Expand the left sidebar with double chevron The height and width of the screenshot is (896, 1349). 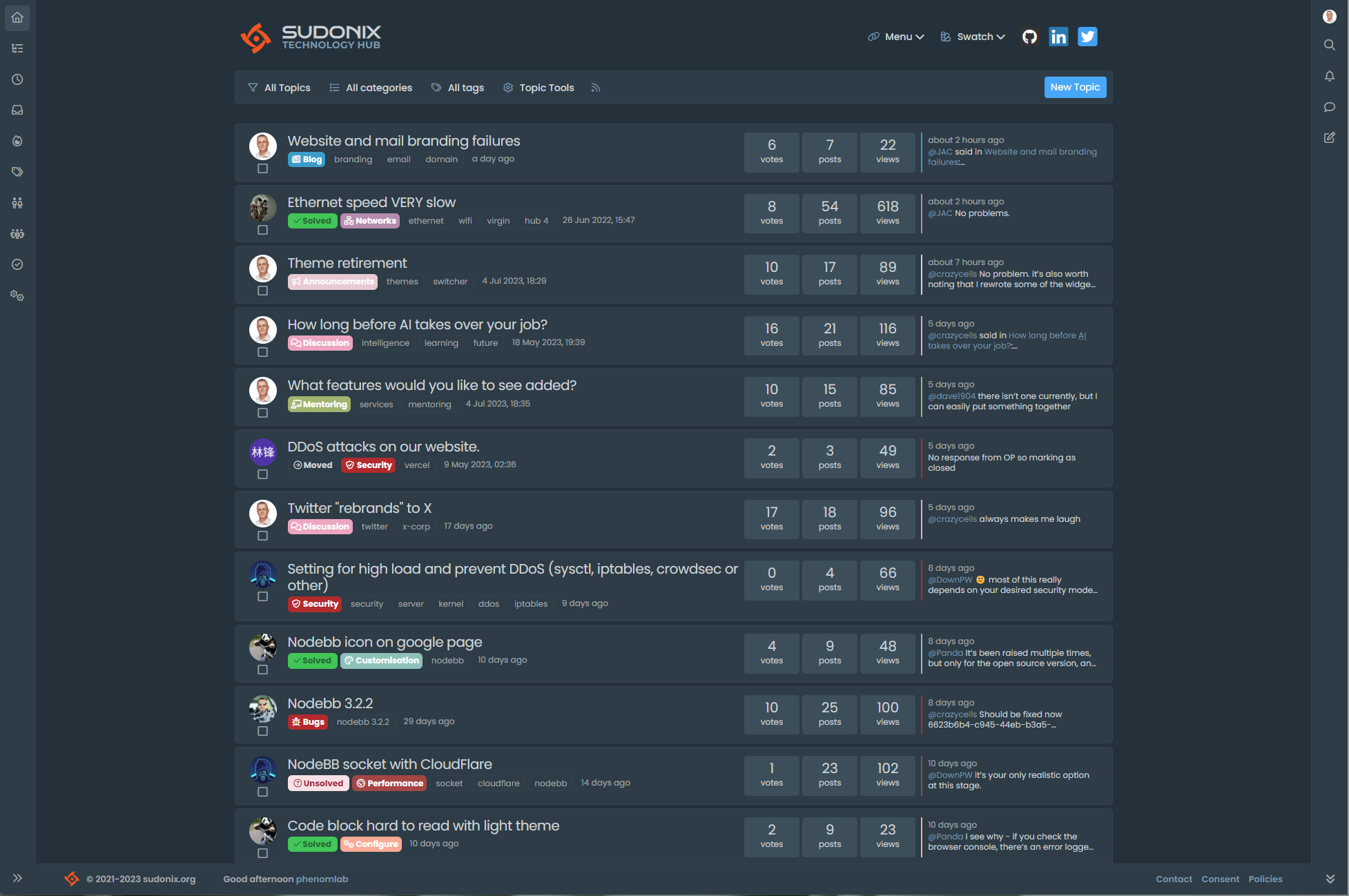point(17,878)
